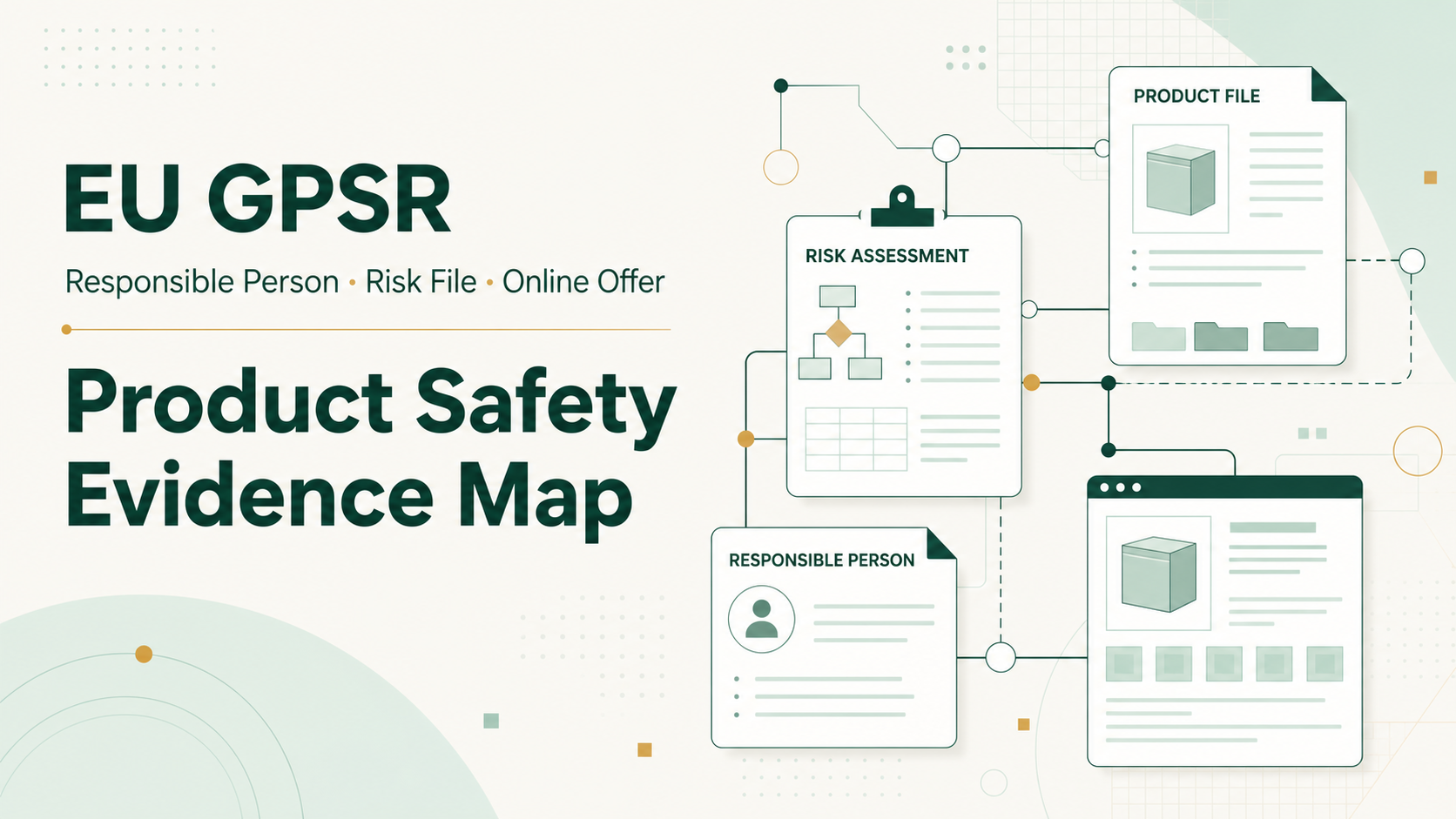Click the orange diamond decision node in flowchart

coord(838,333)
